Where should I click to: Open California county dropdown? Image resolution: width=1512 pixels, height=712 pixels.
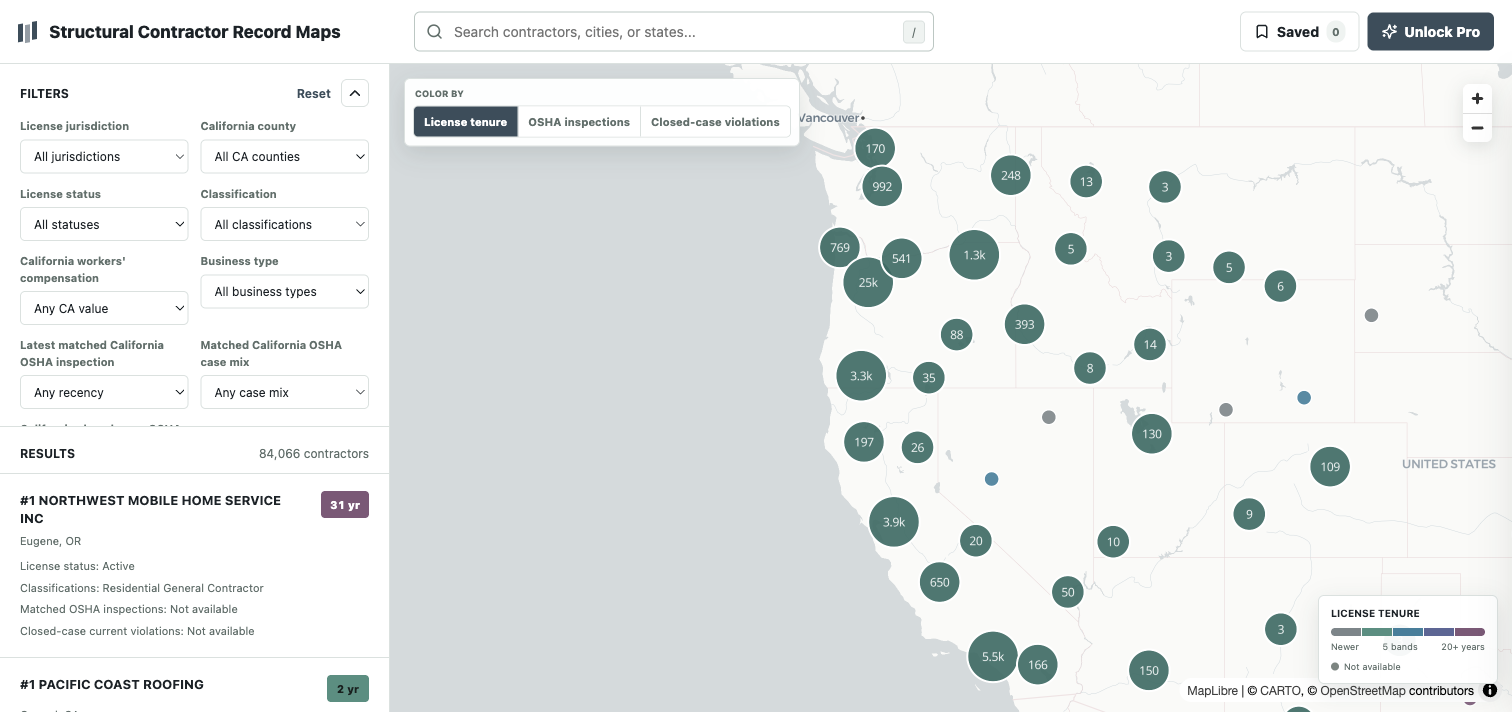click(285, 157)
